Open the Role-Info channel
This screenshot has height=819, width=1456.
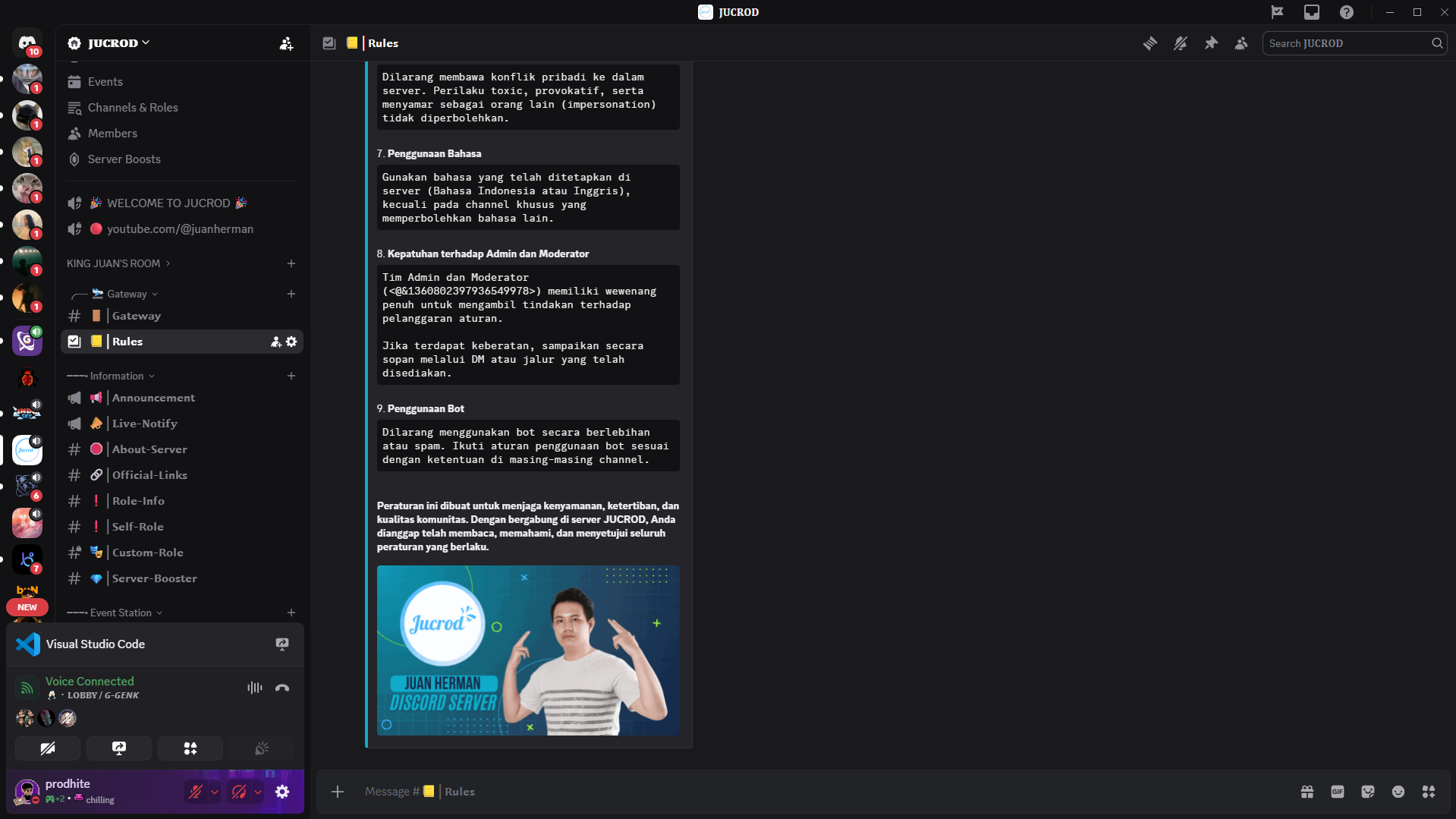pyautogui.click(x=182, y=501)
